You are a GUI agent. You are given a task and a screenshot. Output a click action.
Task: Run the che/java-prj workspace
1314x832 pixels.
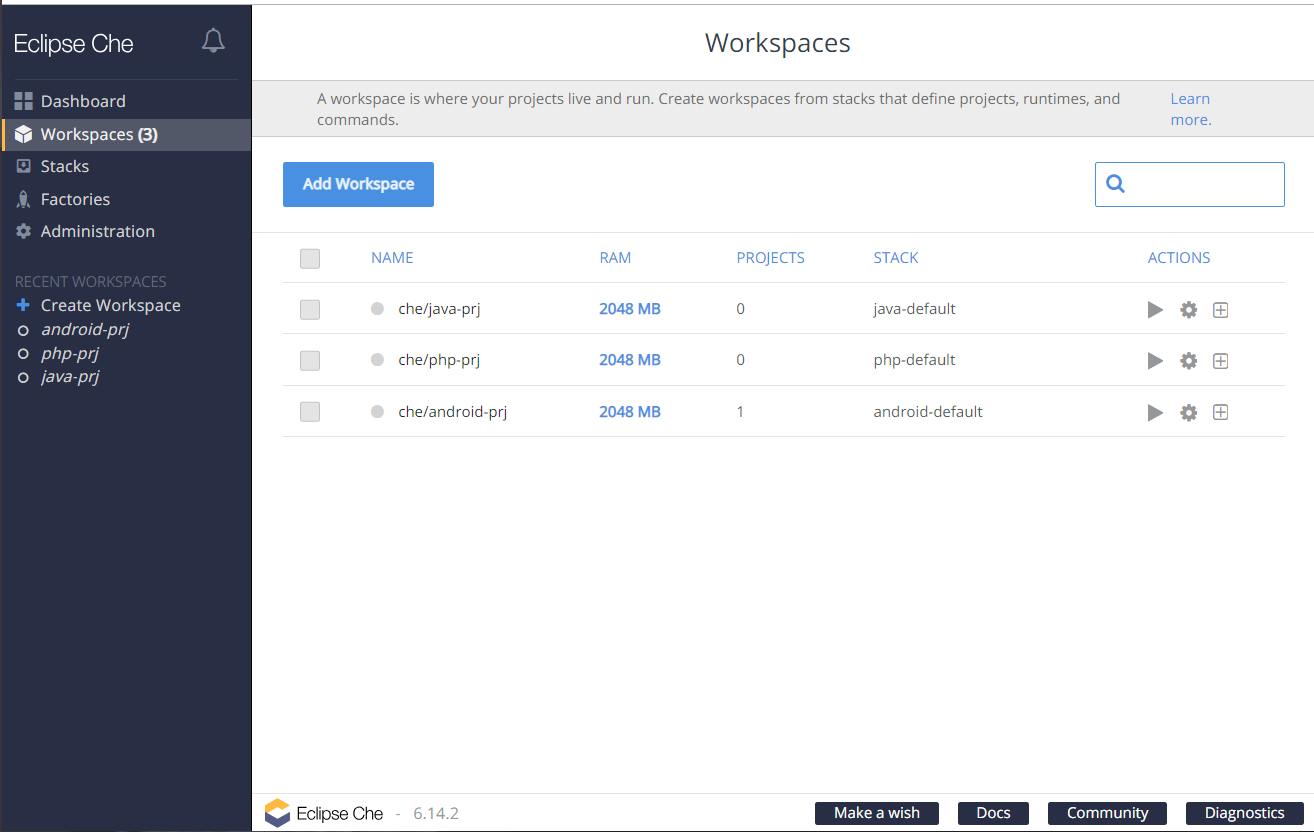pyautogui.click(x=1155, y=310)
